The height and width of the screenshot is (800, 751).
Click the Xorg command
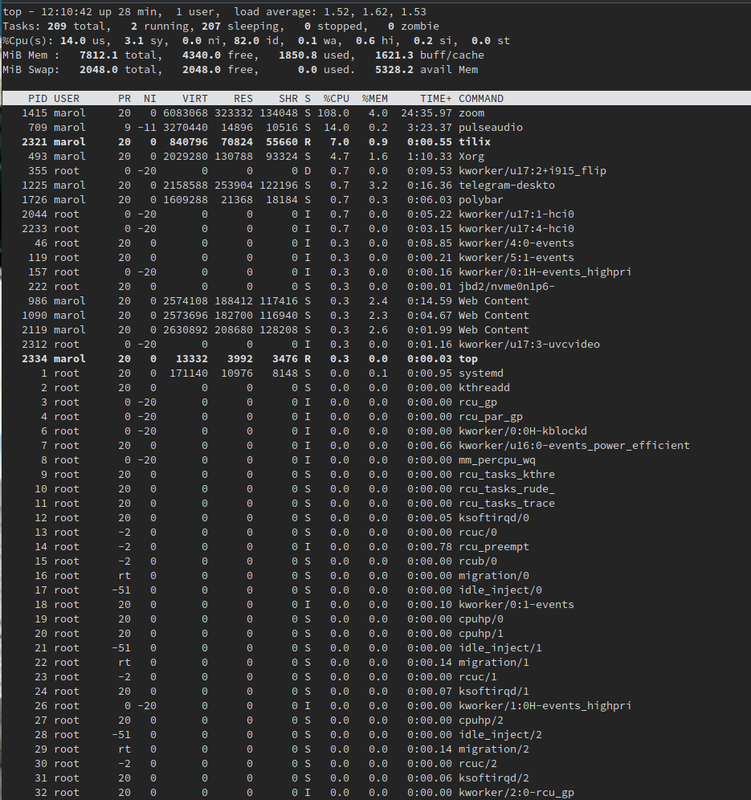[471, 156]
